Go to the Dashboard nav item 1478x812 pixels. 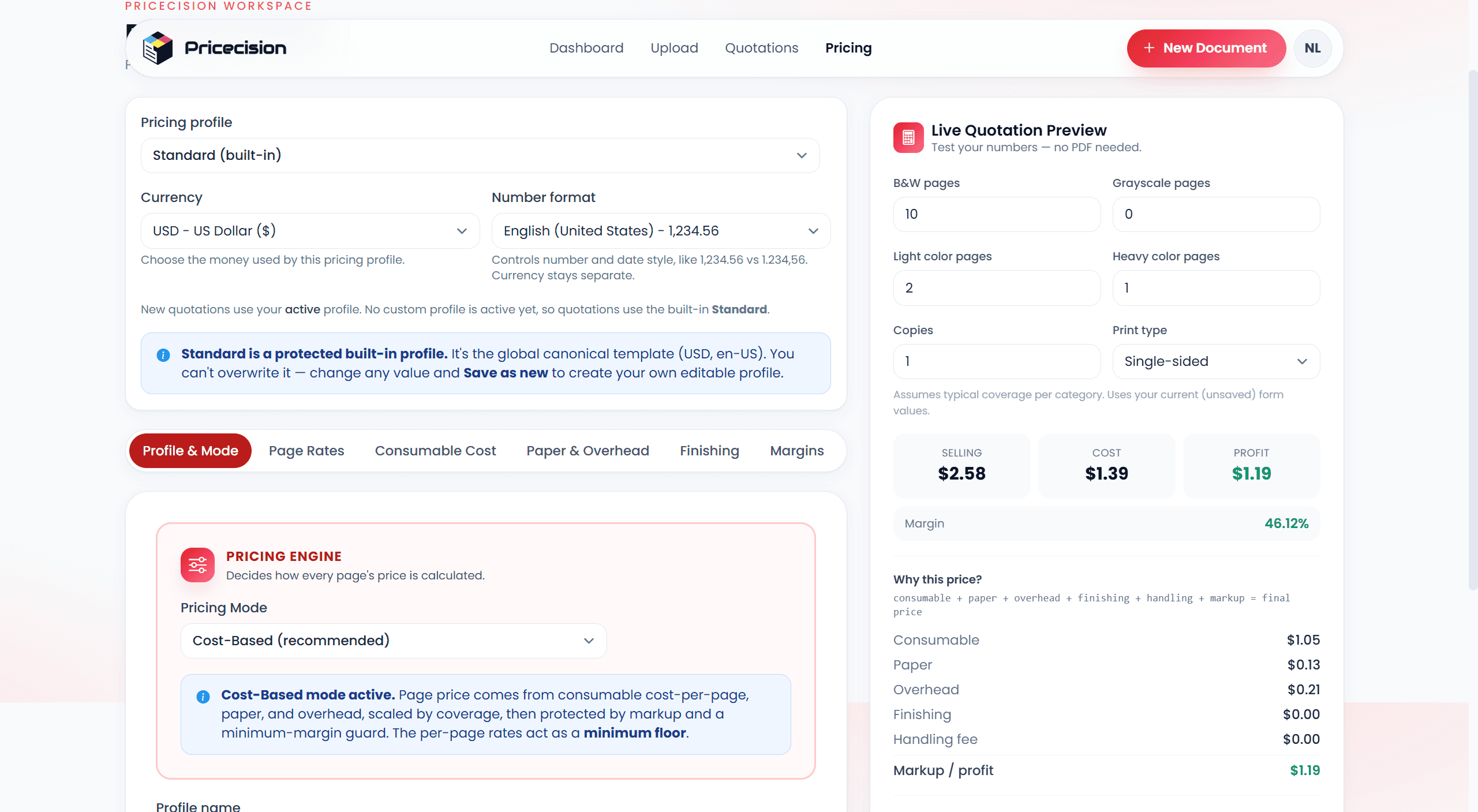(x=586, y=48)
